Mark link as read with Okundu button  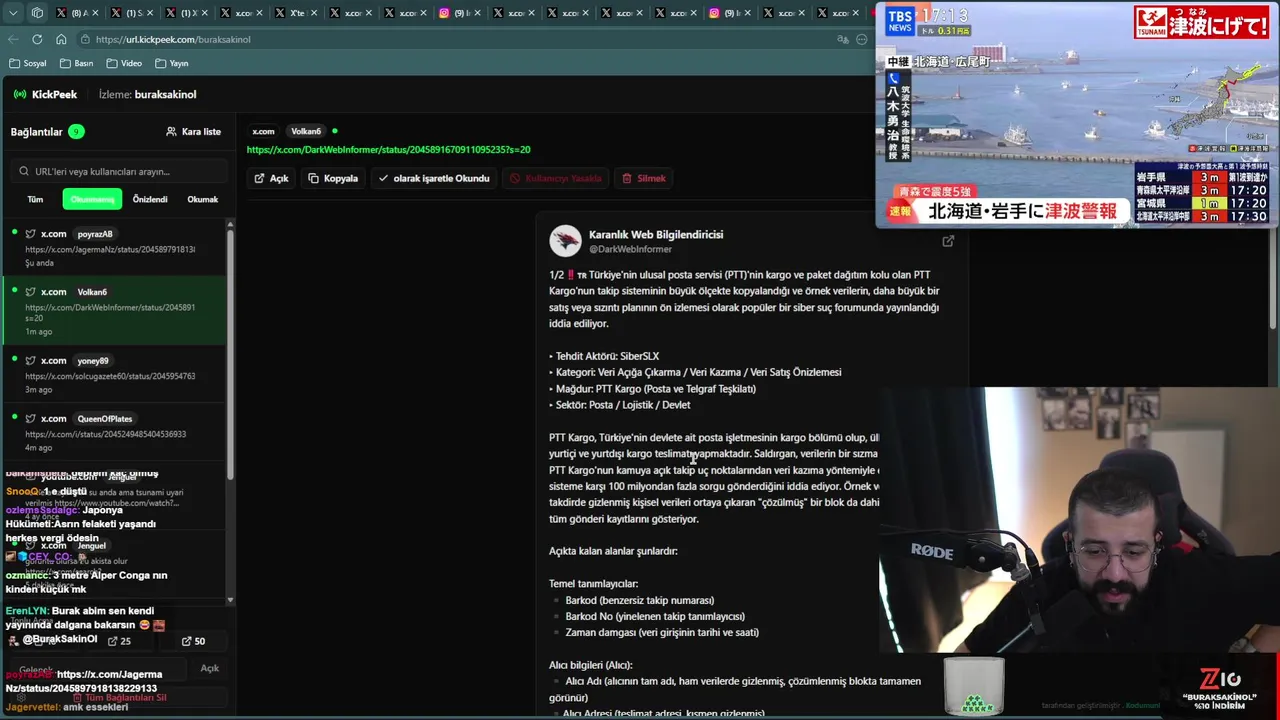point(434,178)
